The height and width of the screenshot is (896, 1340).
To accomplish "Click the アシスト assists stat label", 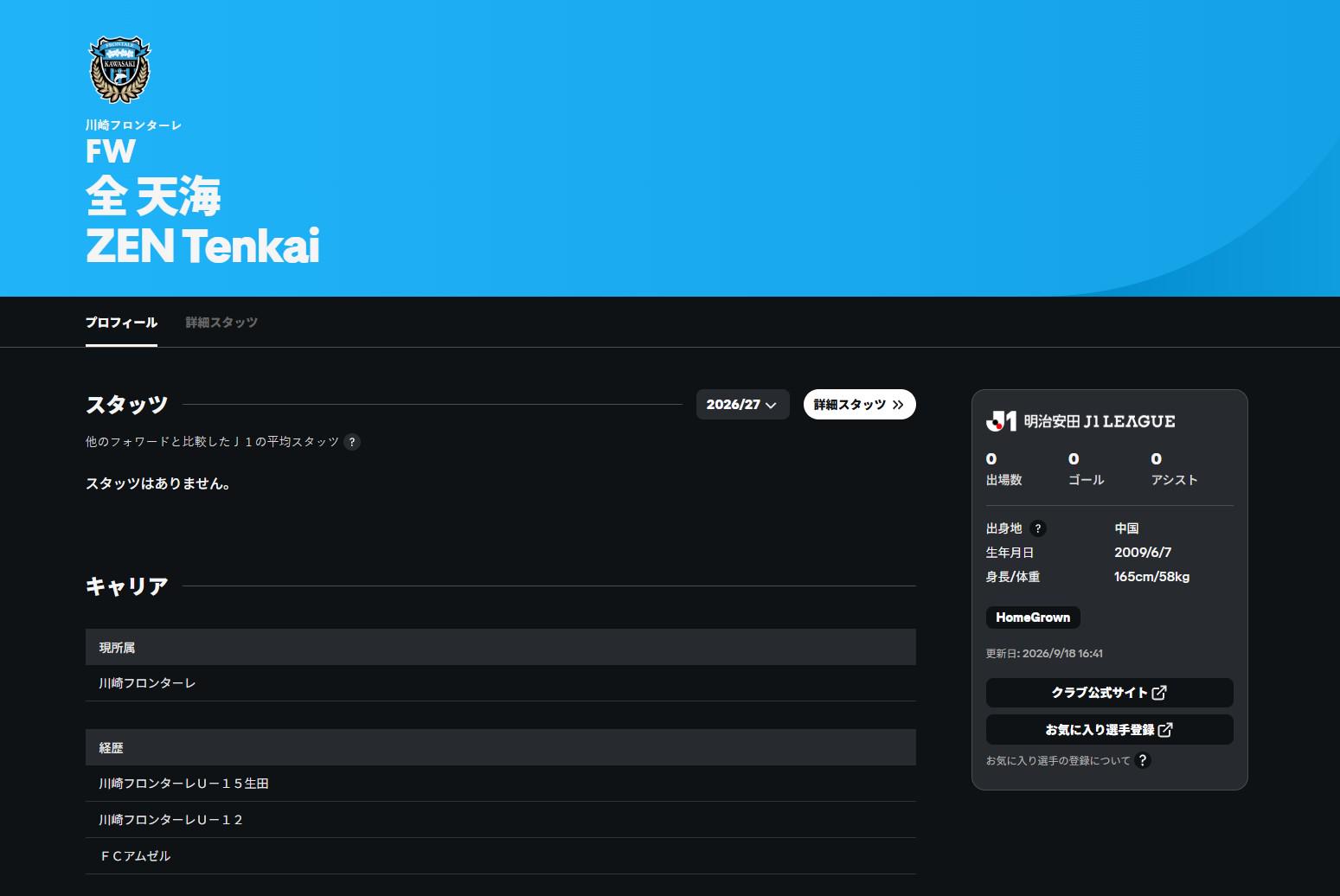I will pos(1174,480).
